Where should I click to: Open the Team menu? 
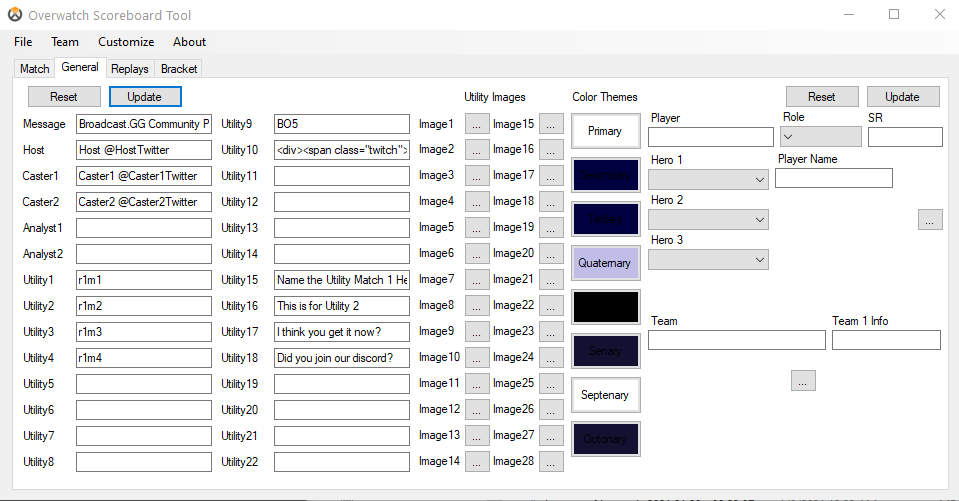pos(65,42)
